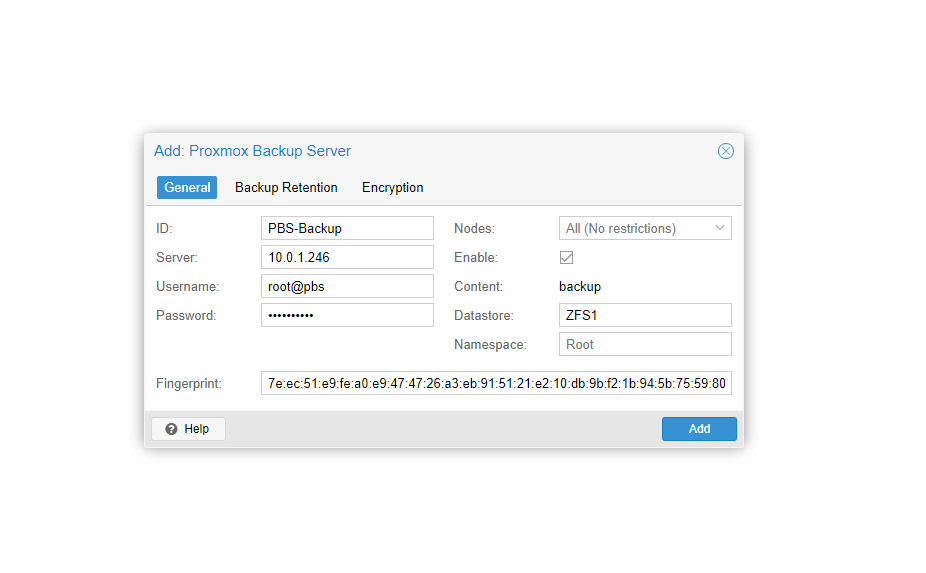Click the Content value 'backup'
The image size is (926, 573).
click(x=580, y=287)
